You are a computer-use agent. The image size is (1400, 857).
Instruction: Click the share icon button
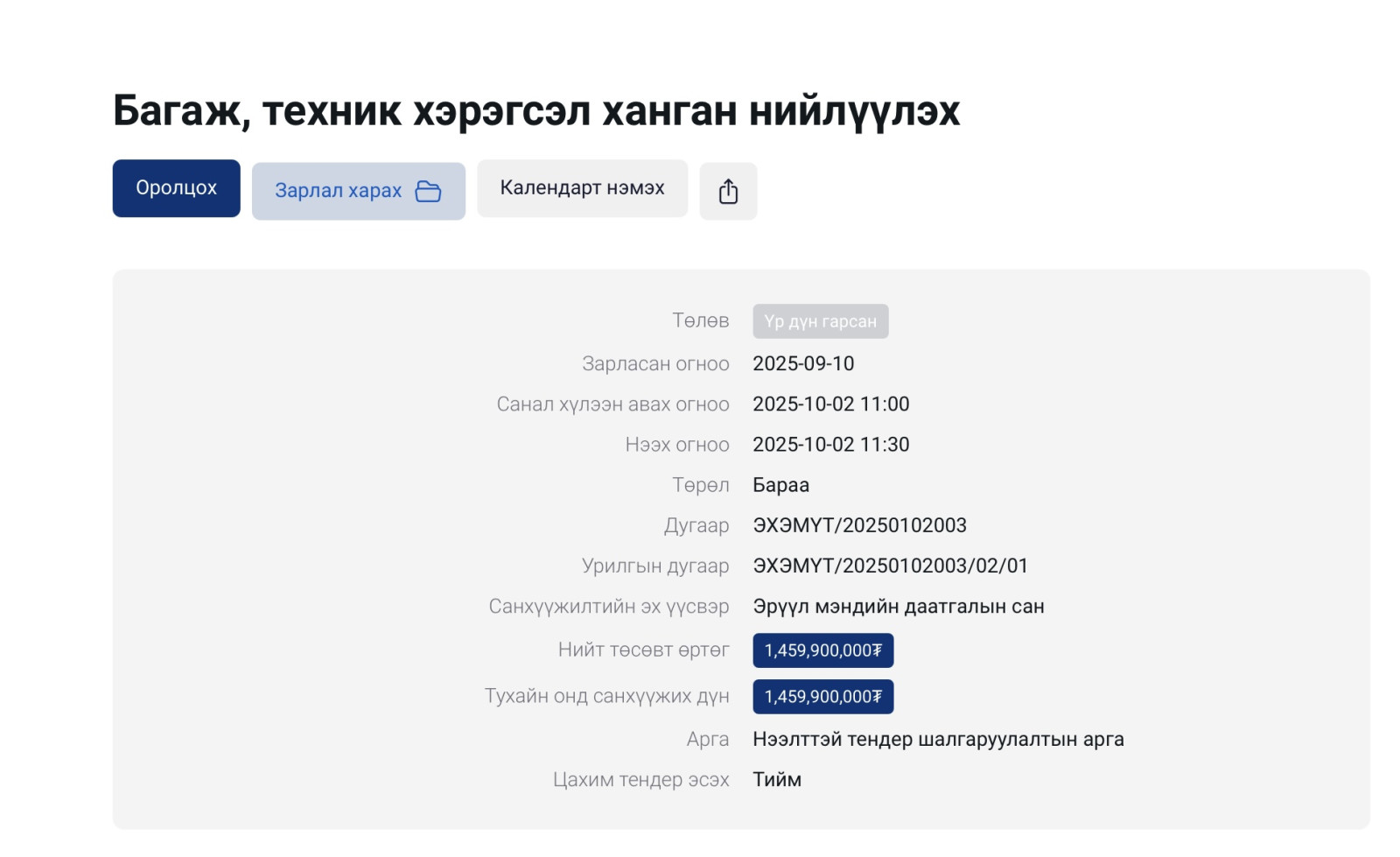click(x=728, y=191)
